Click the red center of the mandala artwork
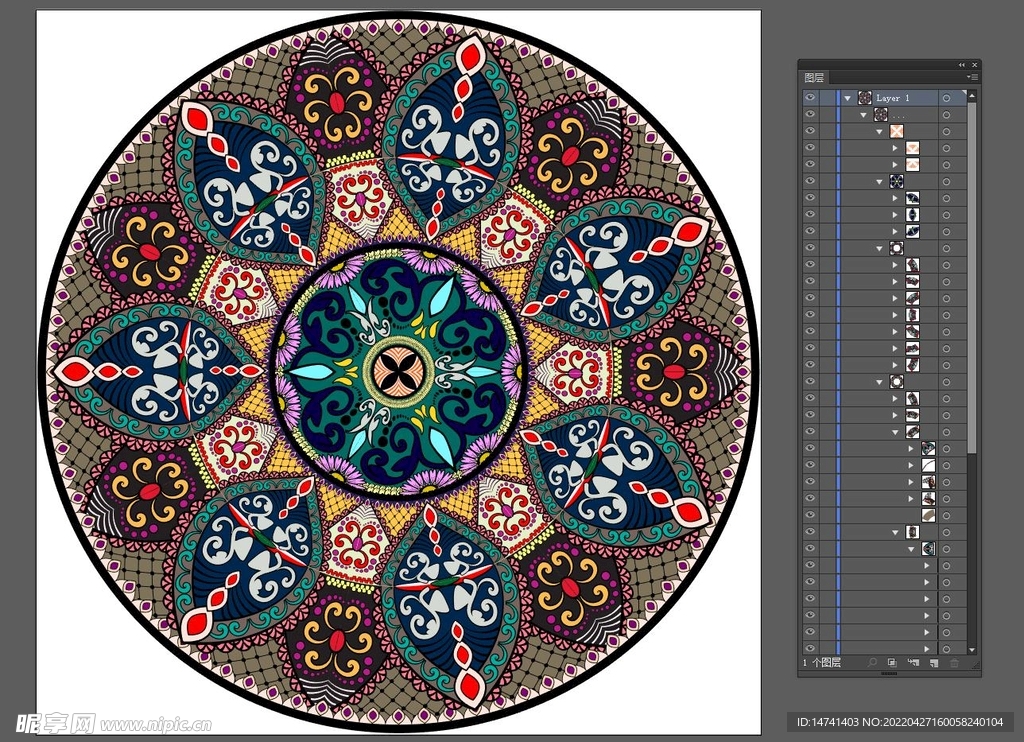The width and height of the screenshot is (1024, 742). point(397,372)
